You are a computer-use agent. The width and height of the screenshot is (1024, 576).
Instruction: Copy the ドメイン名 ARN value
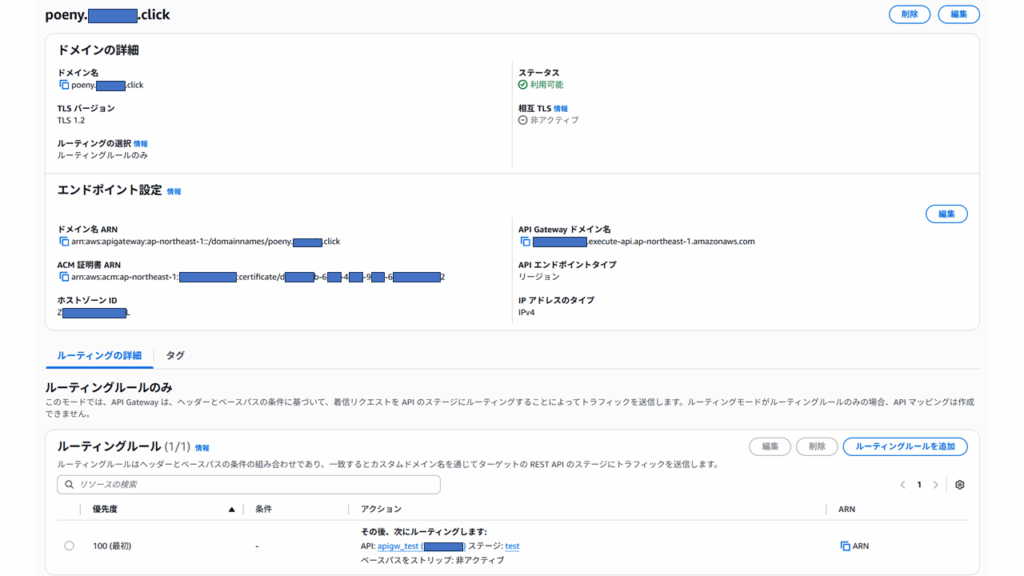pyautogui.click(x=64, y=242)
